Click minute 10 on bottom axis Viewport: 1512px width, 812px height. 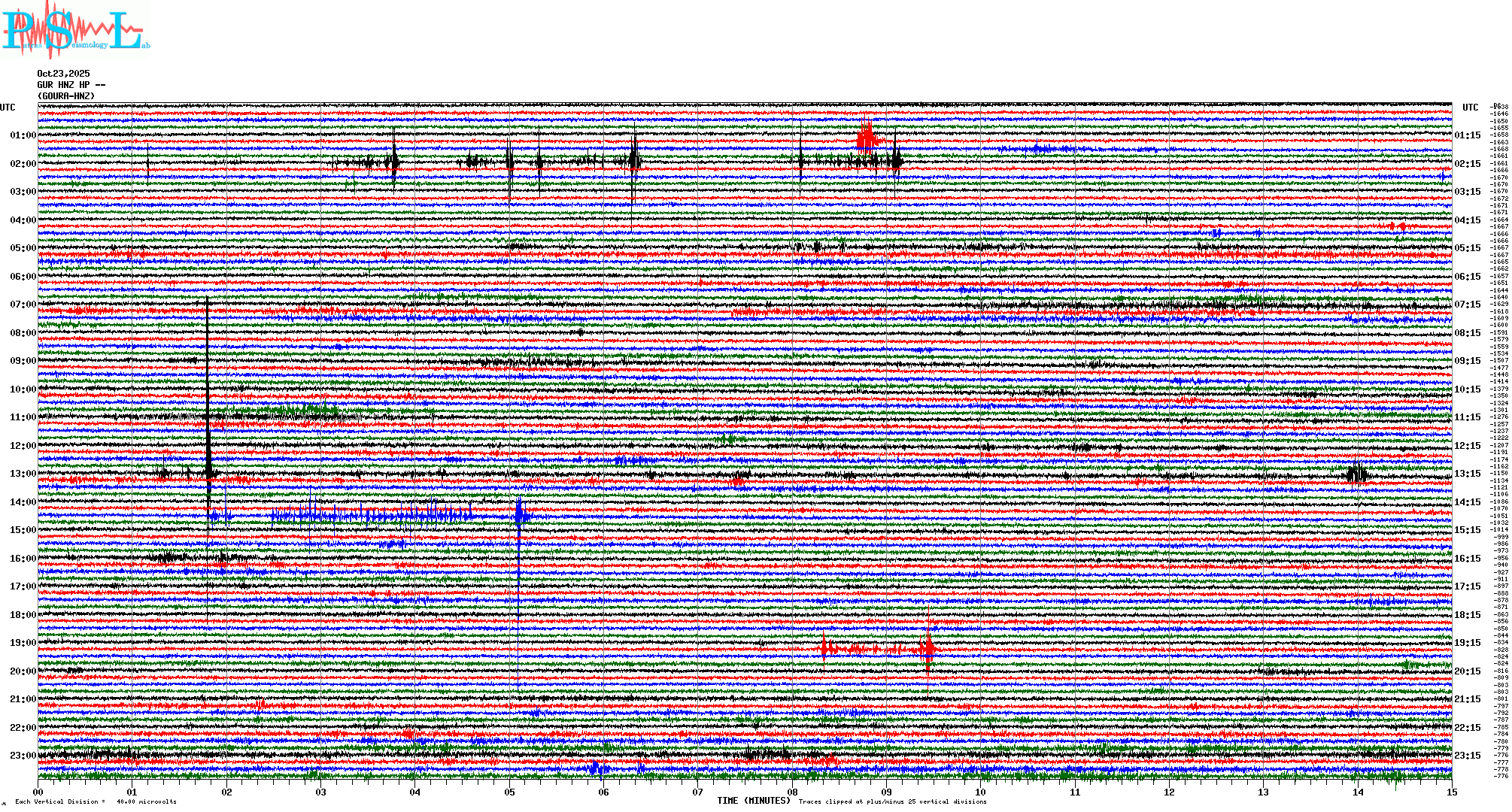[981, 792]
